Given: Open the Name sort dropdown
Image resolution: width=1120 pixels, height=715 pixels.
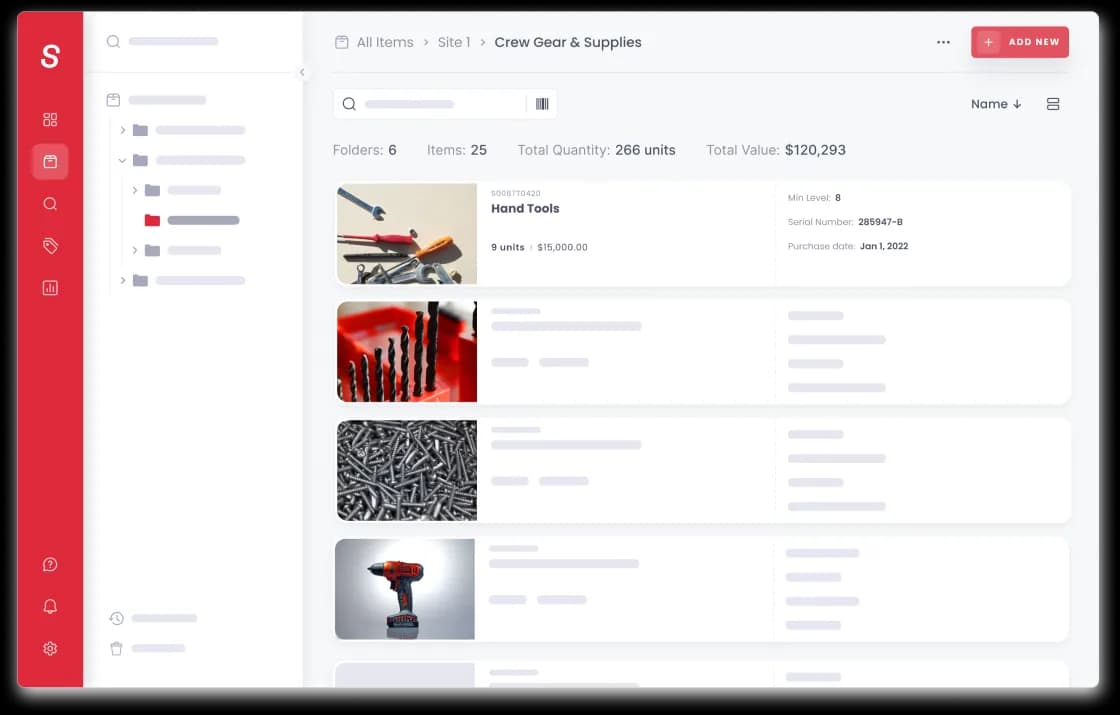Looking at the screenshot, I should click(996, 104).
